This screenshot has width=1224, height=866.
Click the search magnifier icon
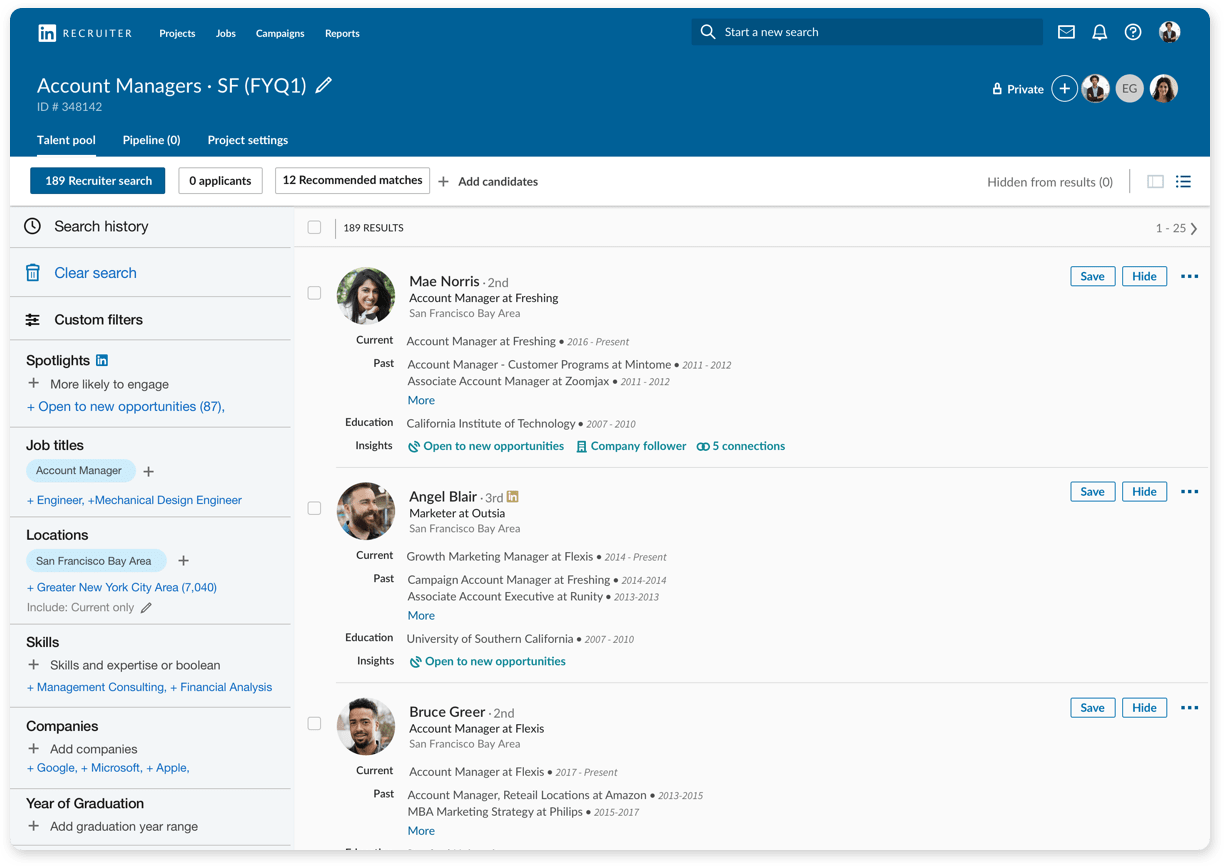click(708, 32)
